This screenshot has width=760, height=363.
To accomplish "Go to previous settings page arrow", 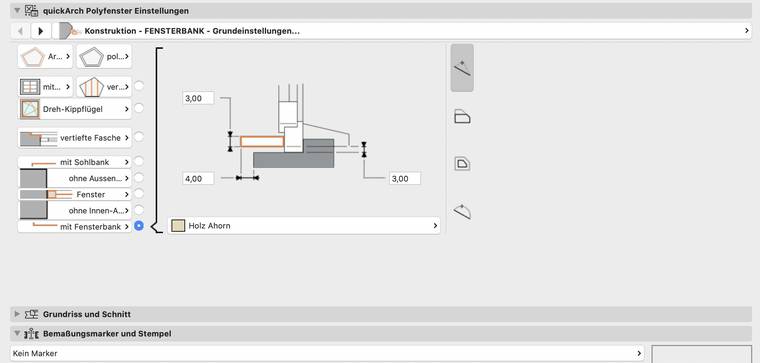I will (x=20, y=31).
